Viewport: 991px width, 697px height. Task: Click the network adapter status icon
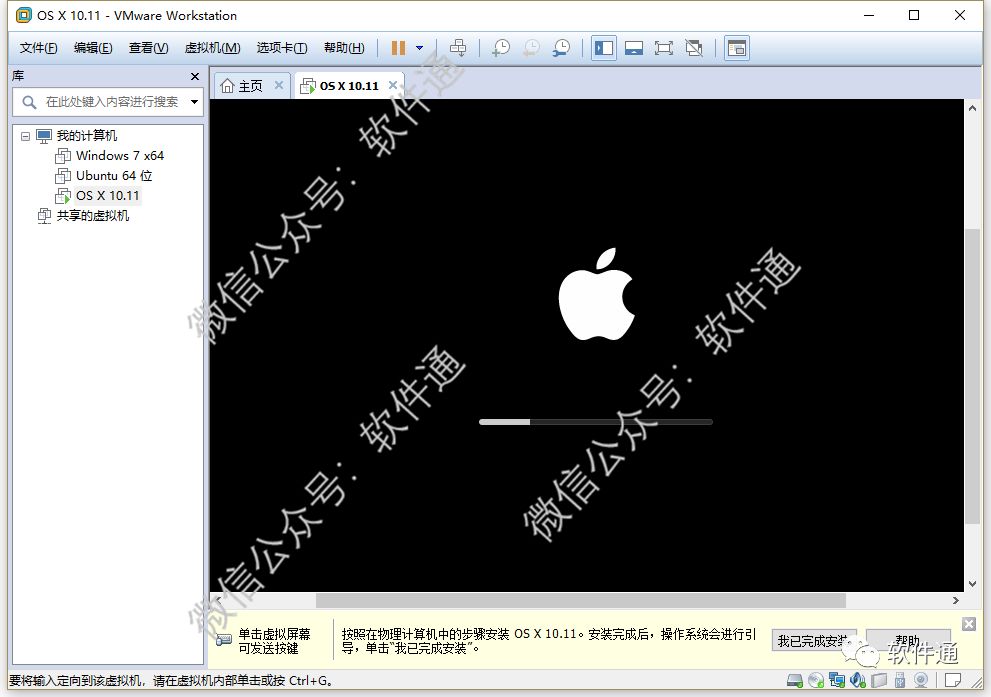[x=837, y=681]
